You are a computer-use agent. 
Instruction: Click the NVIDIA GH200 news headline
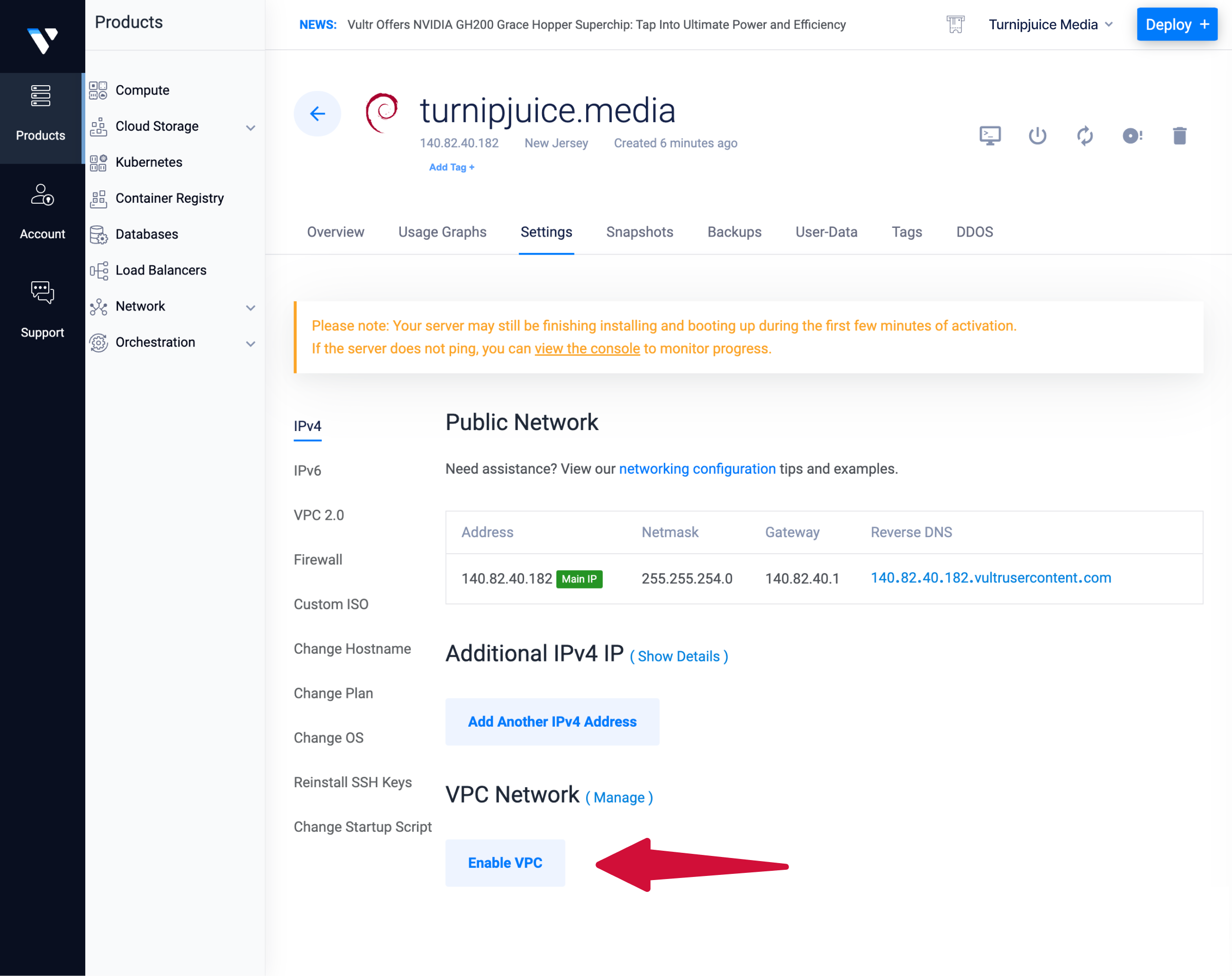tap(596, 25)
